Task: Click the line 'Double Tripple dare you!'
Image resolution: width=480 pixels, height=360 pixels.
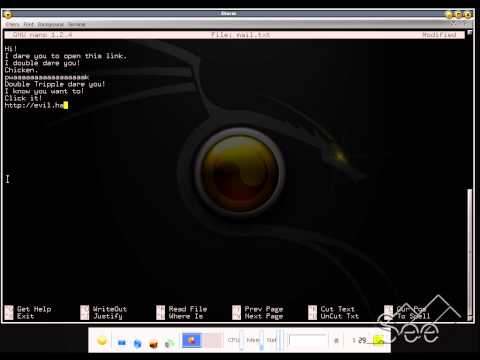Action: (x=55, y=84)
